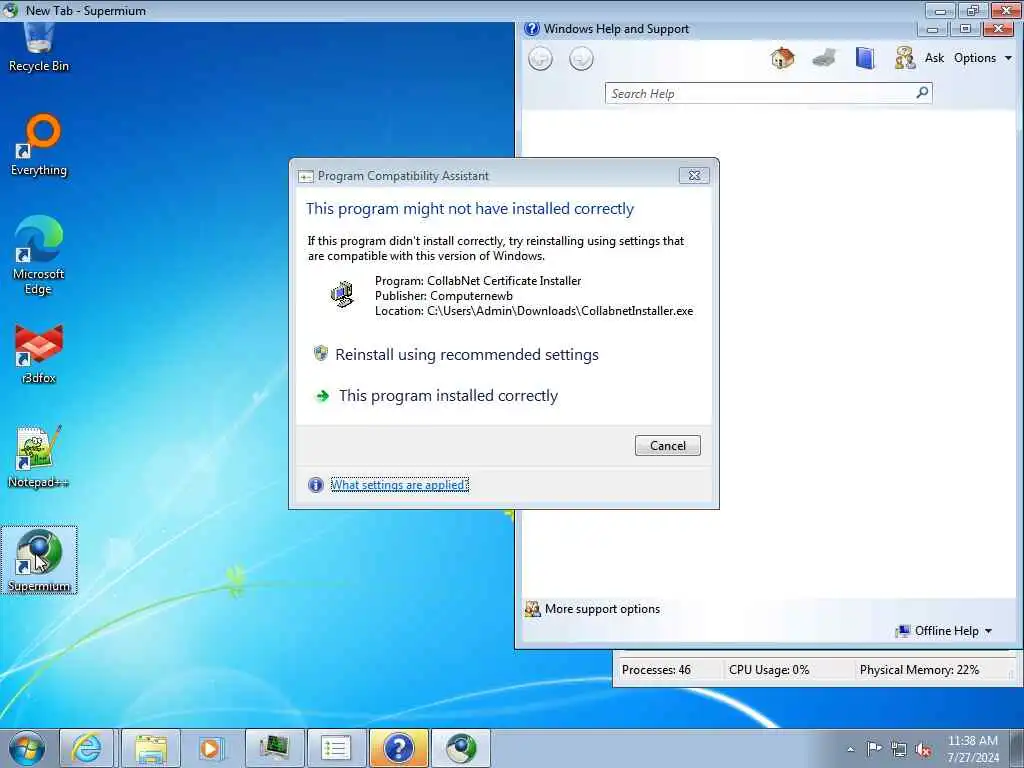Click the taskbar clock and date

(x=973, y=749)
